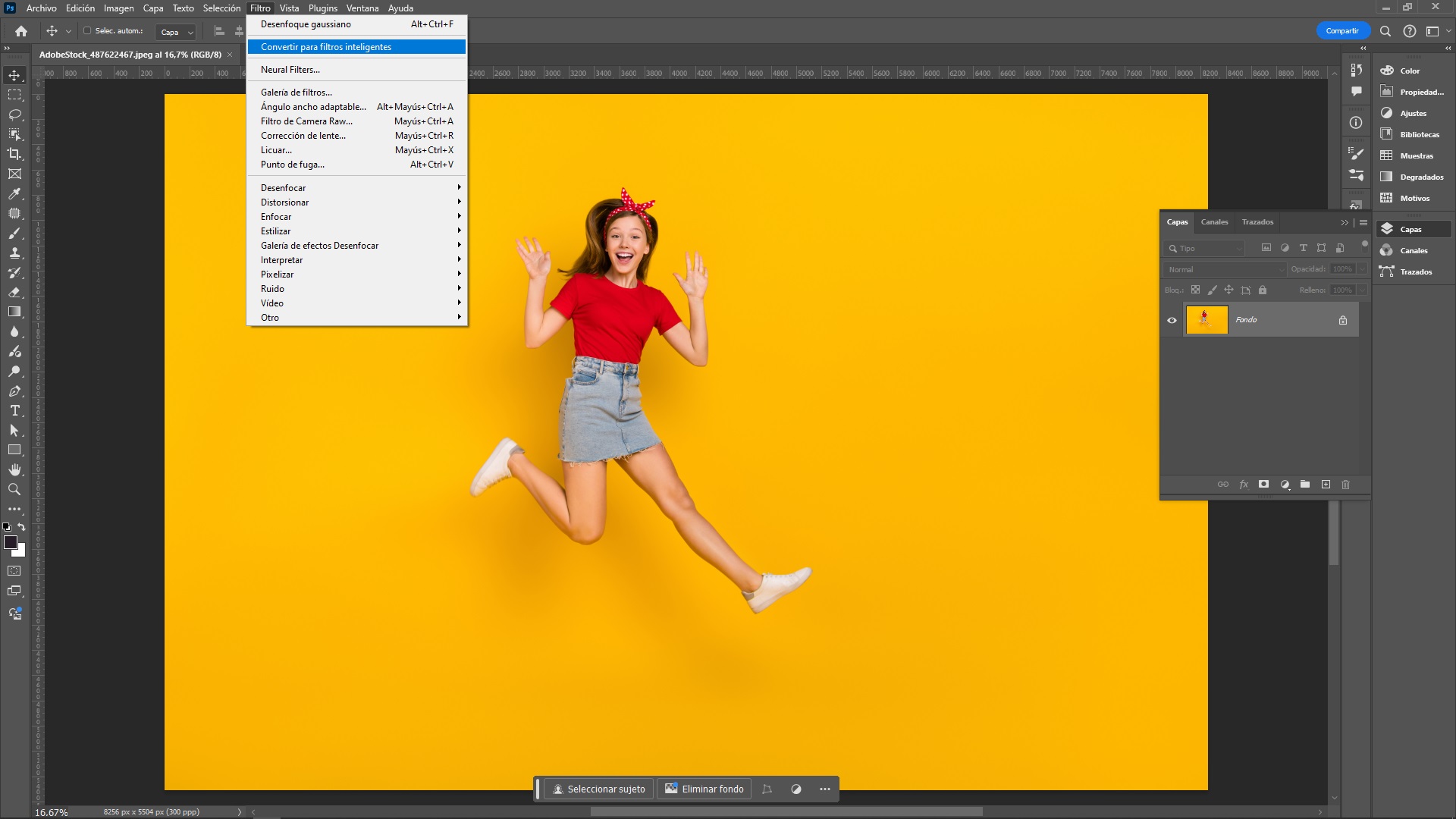Screen dimensions: 1456x819
Task: Open the Normal blend mode dropdown
Action: coord(1225,269)
